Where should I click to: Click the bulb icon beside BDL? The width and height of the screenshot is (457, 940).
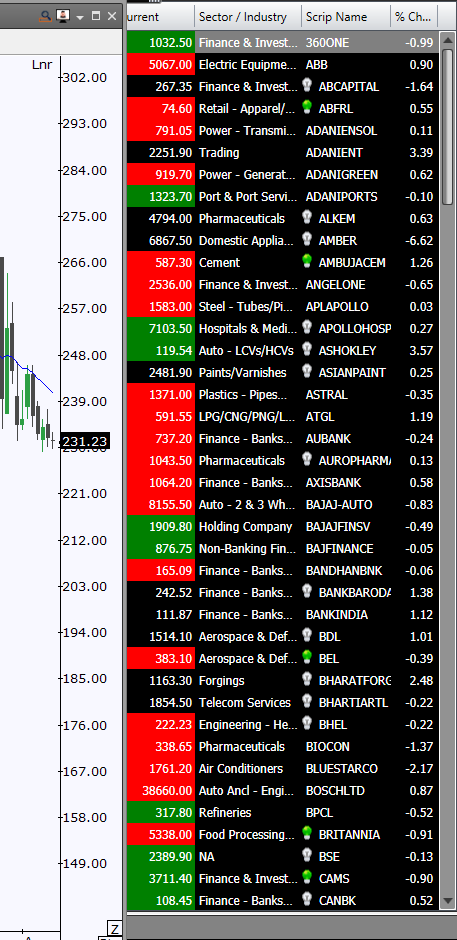tap(307, 636)
